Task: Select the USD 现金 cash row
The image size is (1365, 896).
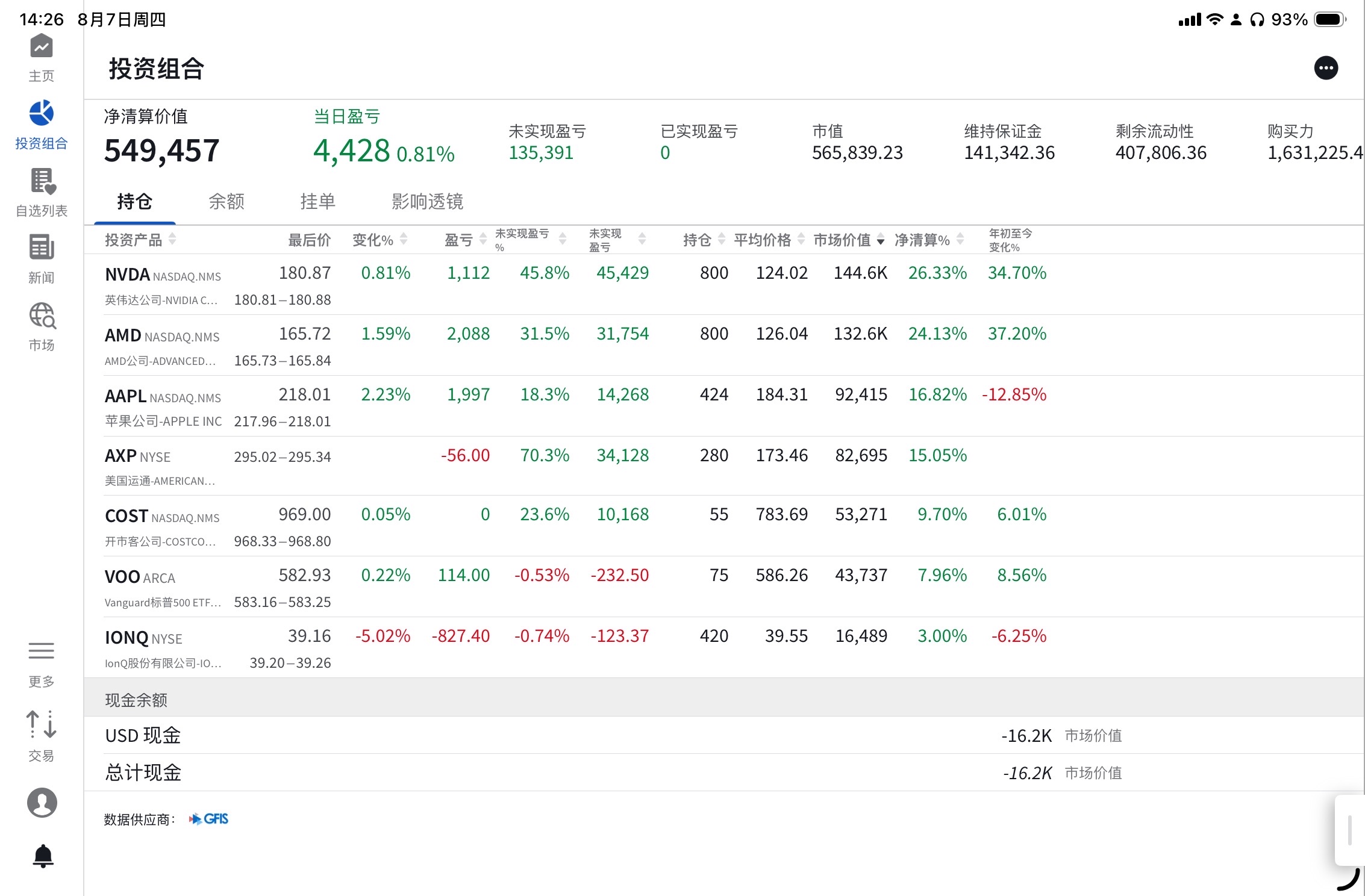Action: pyautogui.click(x=724, y=735)
